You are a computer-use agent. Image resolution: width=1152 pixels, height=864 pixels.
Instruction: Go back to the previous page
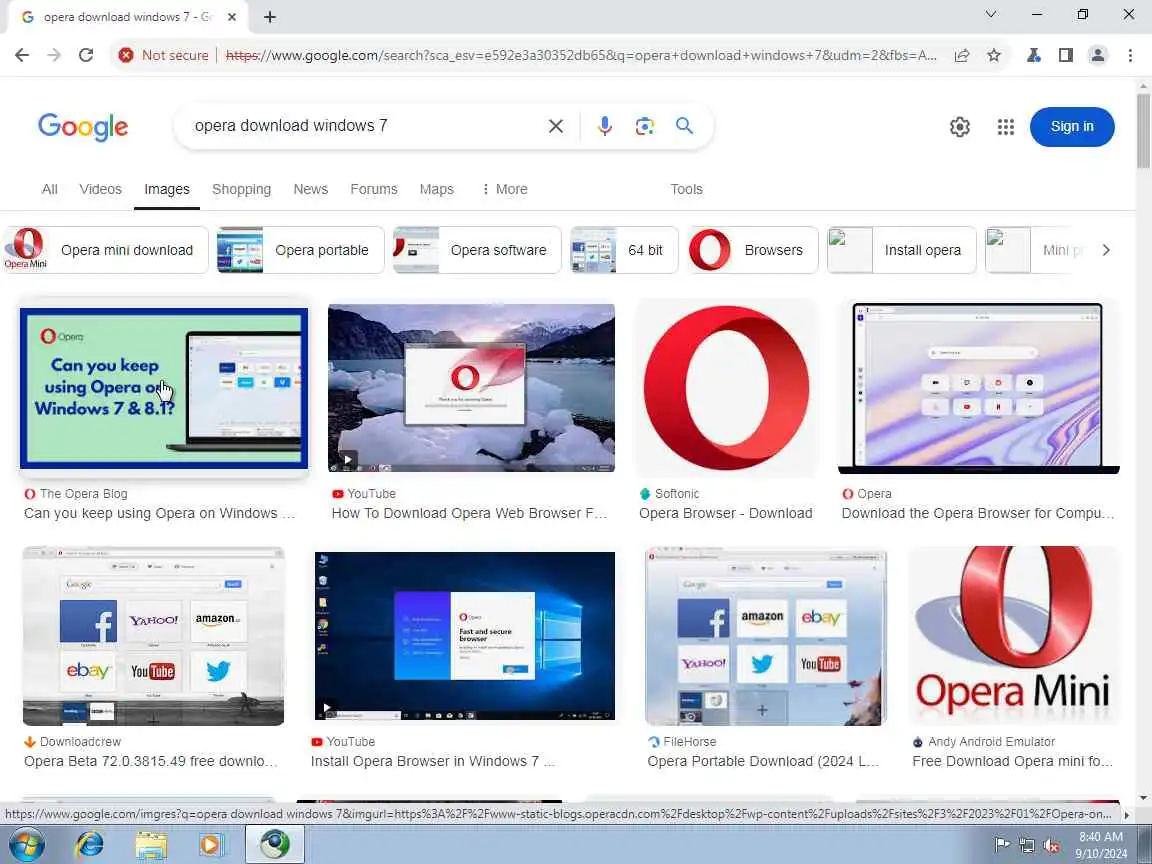click(x=22, y=55)
